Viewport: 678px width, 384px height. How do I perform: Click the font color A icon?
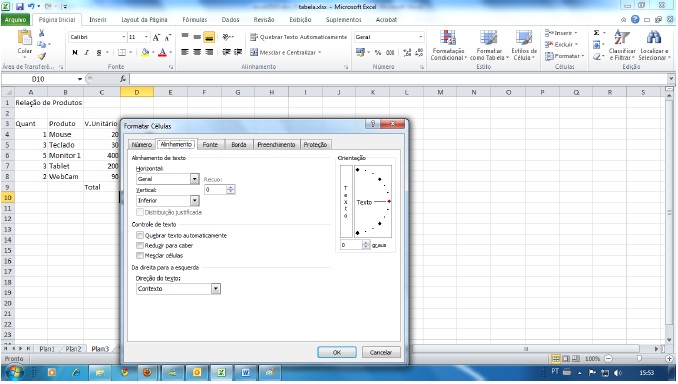point(163,52)
